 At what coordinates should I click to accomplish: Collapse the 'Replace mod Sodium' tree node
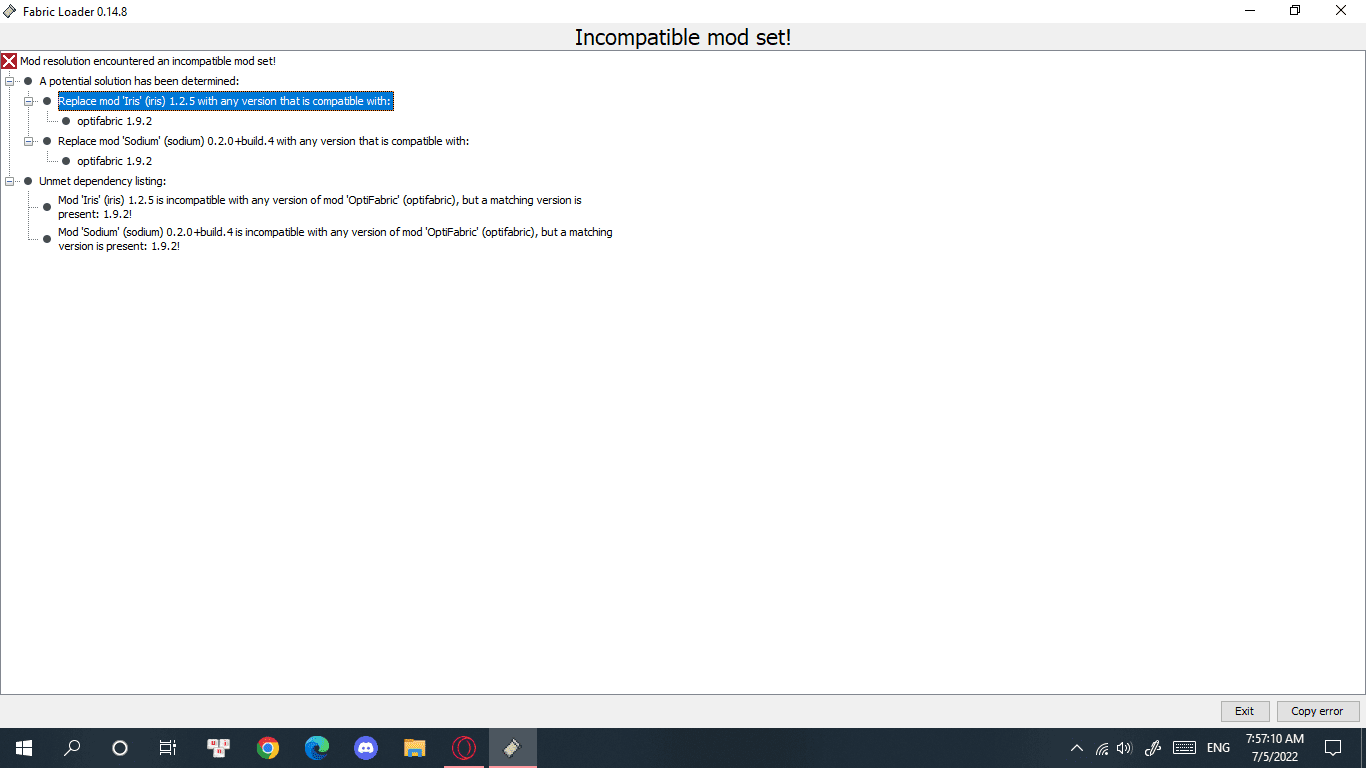[x=29, y=141]
